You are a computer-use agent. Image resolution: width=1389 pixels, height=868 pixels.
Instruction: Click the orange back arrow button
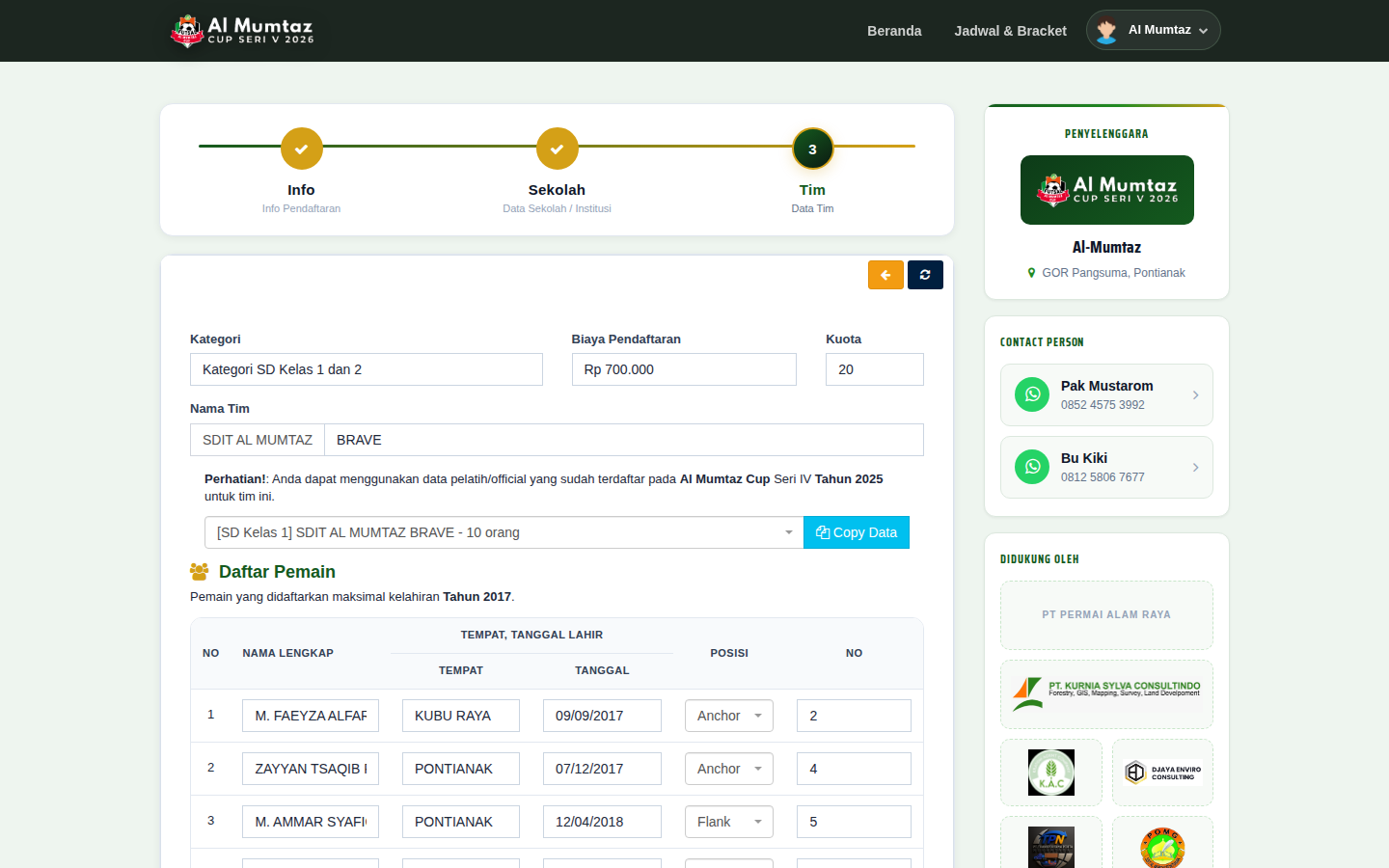(885, 275)
